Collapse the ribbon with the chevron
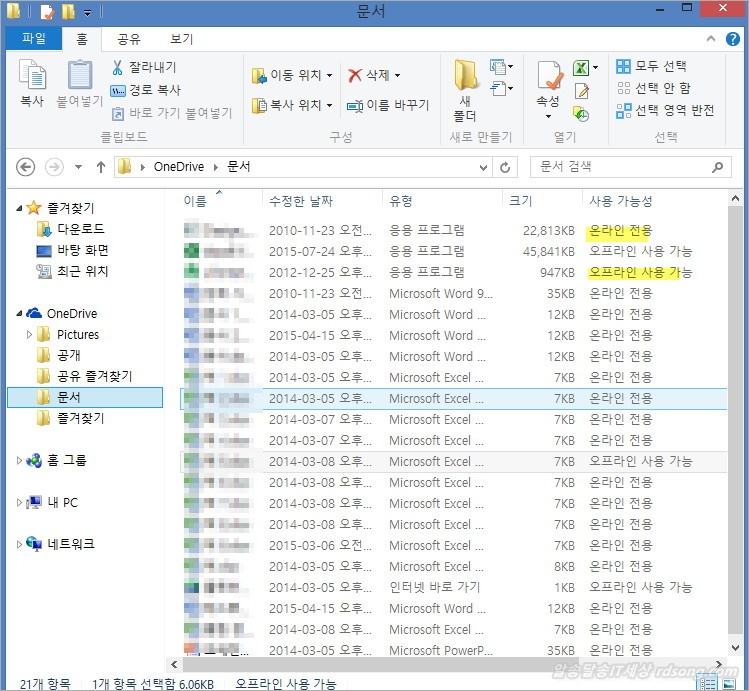 [711, 39]
